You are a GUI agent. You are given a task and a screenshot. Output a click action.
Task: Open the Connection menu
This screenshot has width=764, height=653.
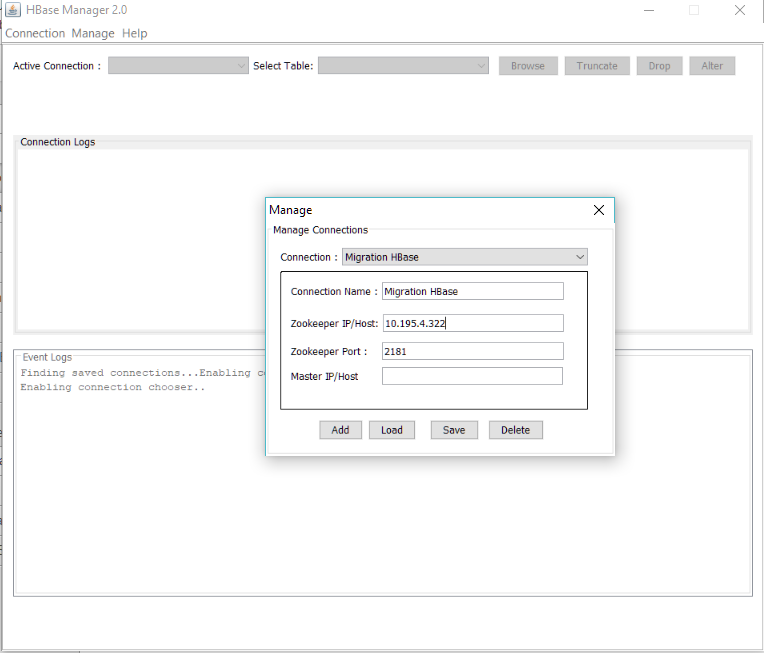[x=35, y=33]
